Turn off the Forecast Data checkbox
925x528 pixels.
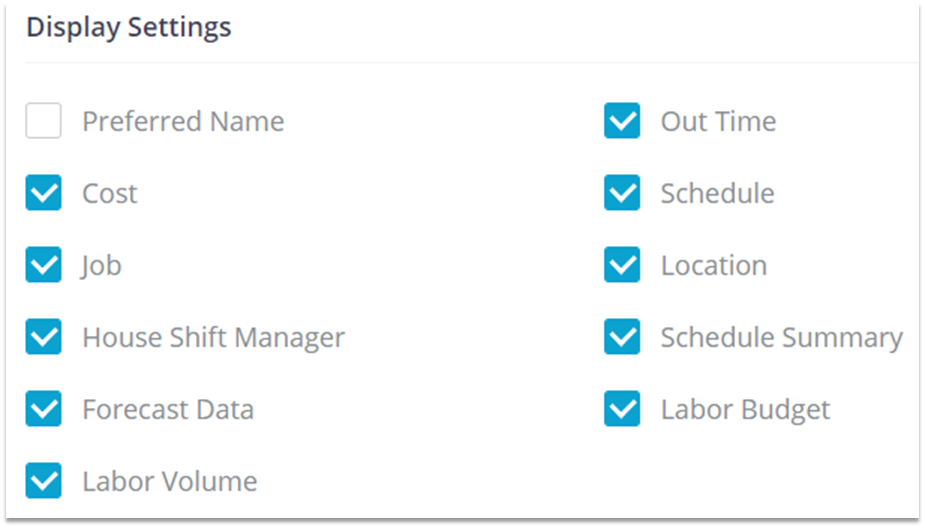(43, 410)
